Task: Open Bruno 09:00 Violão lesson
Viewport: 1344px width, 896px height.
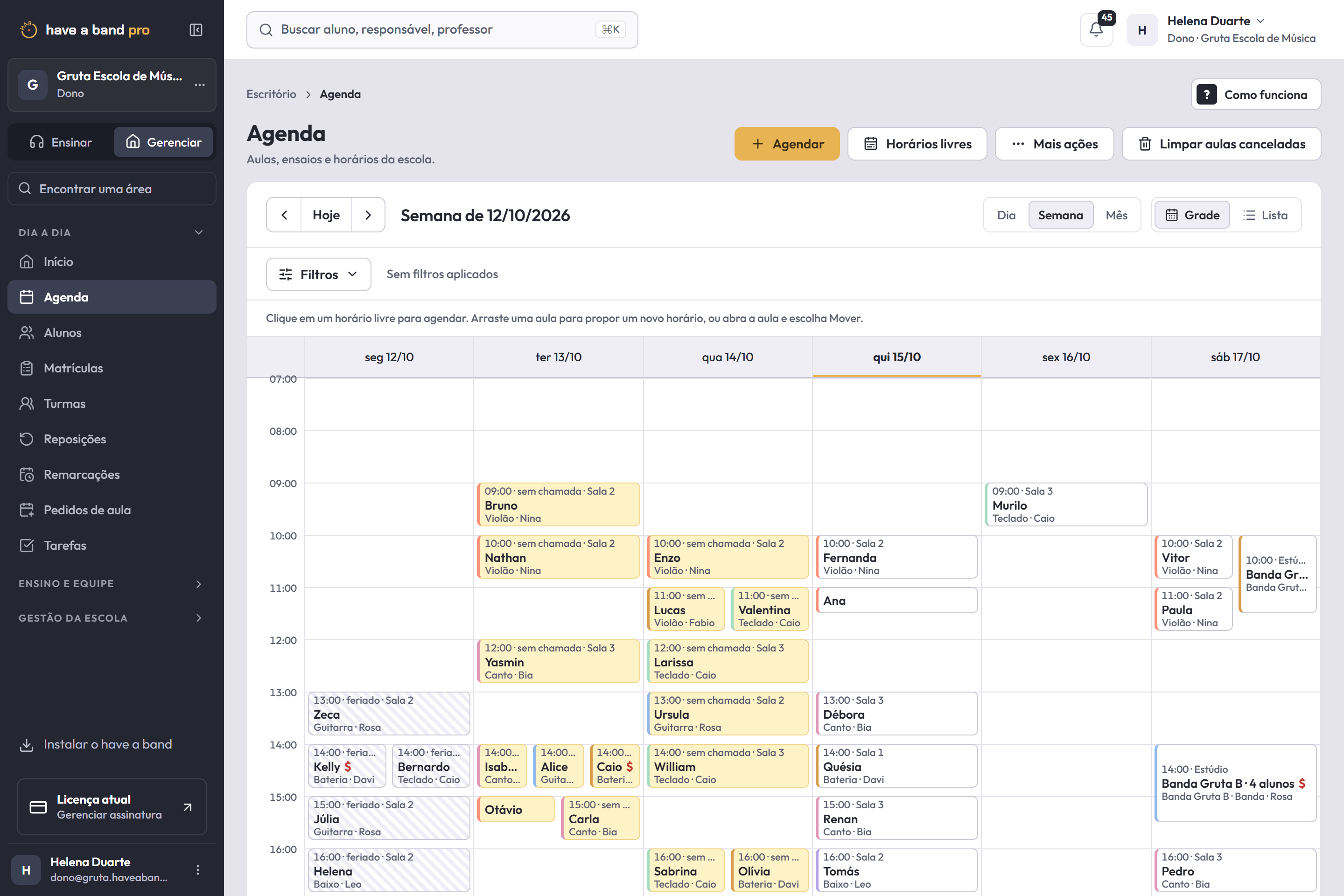Action: (558, 504)
